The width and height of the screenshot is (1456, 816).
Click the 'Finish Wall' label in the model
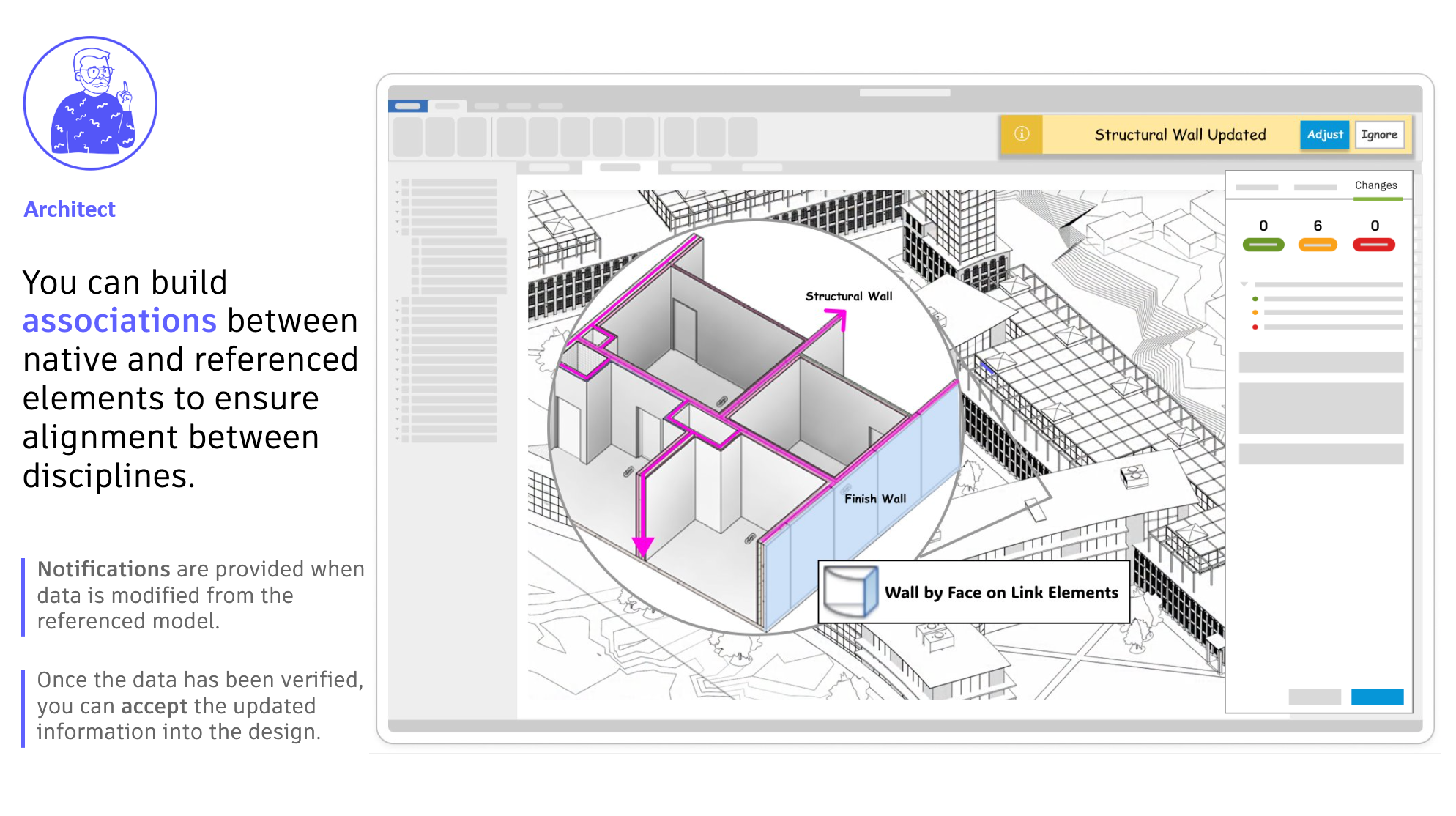pyautogui.click(x=875, y=499)
